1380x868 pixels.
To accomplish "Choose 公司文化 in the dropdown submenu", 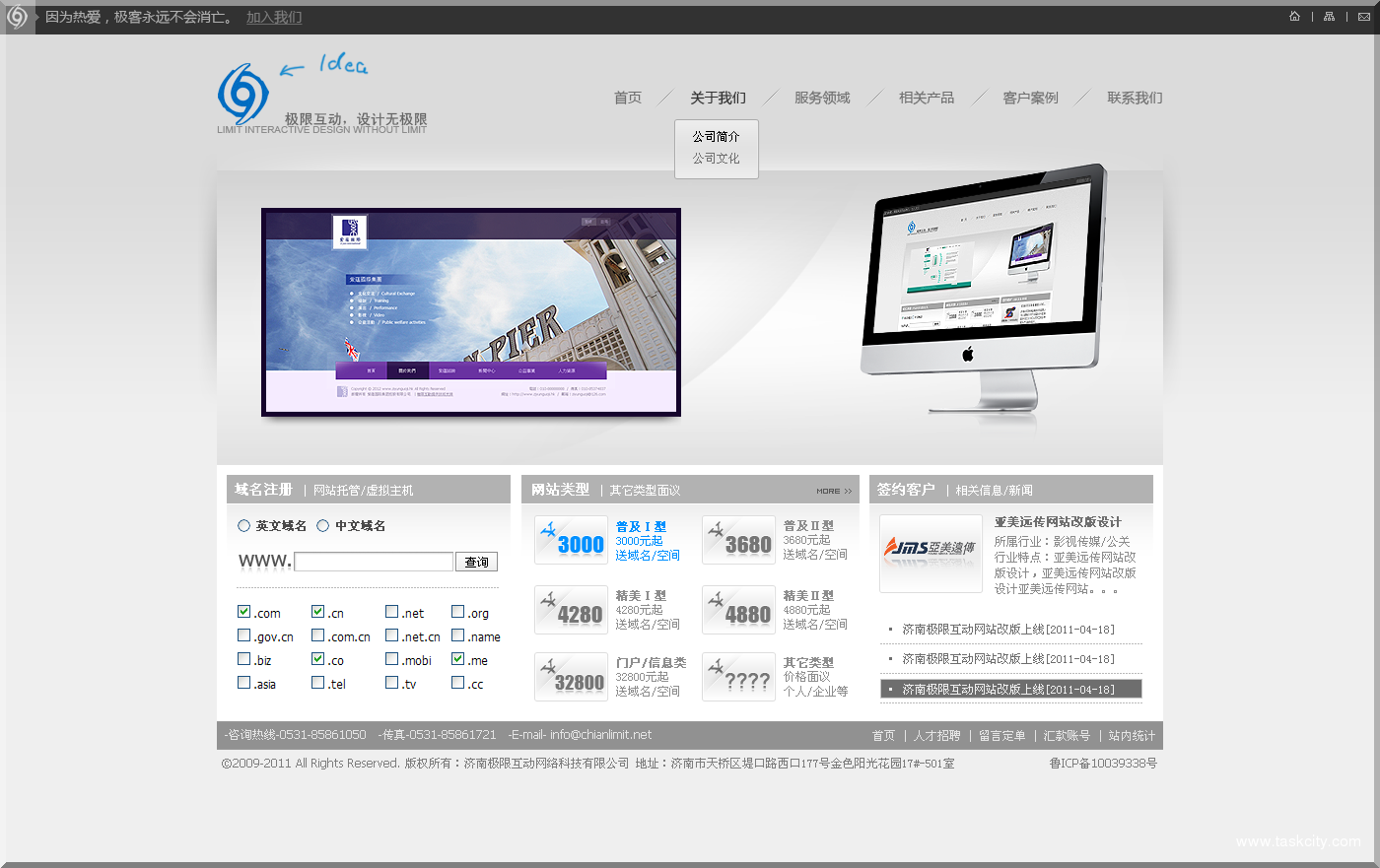I will point(716,159).
